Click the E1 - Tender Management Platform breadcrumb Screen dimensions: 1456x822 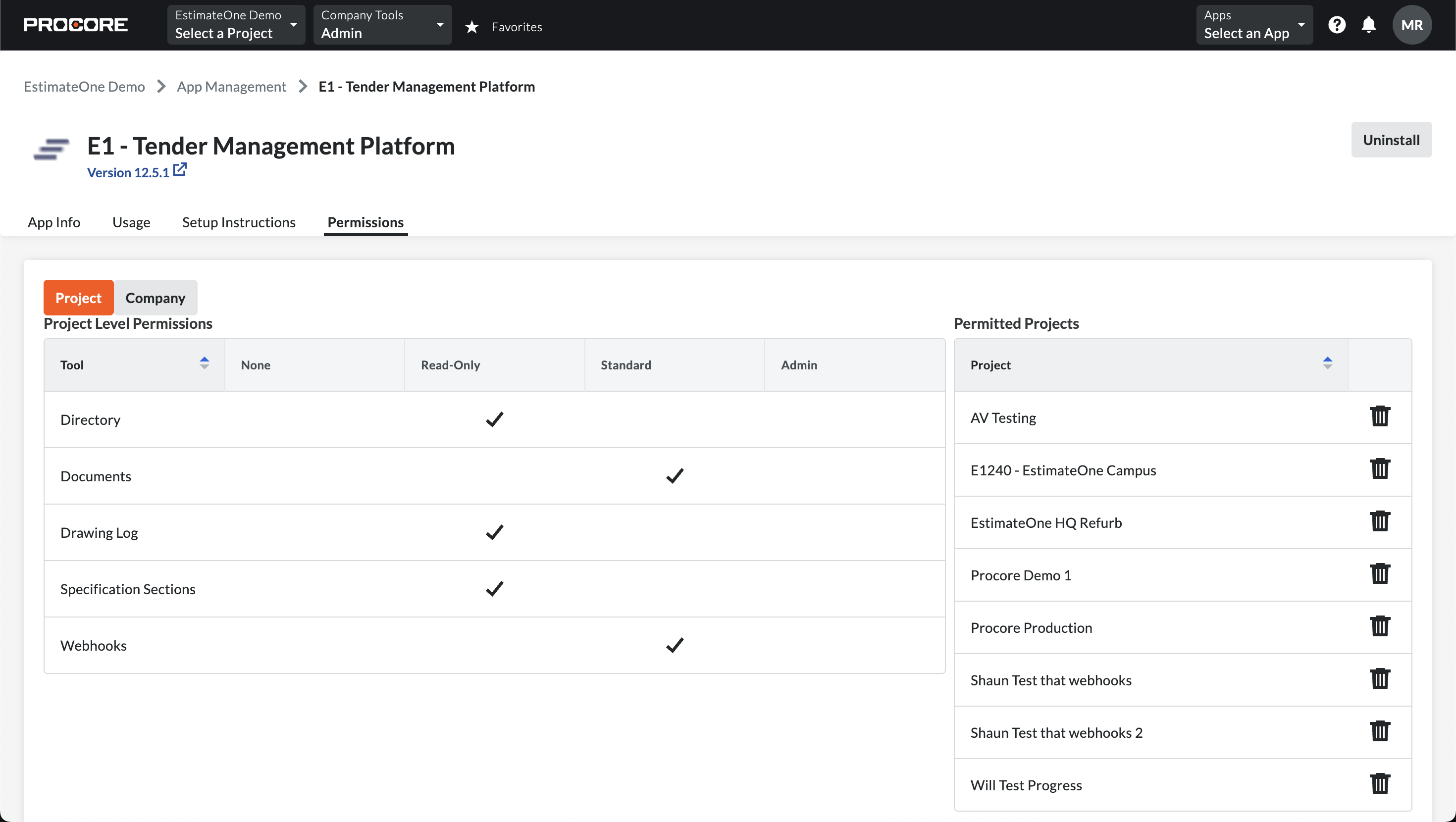tap(427, 87)
